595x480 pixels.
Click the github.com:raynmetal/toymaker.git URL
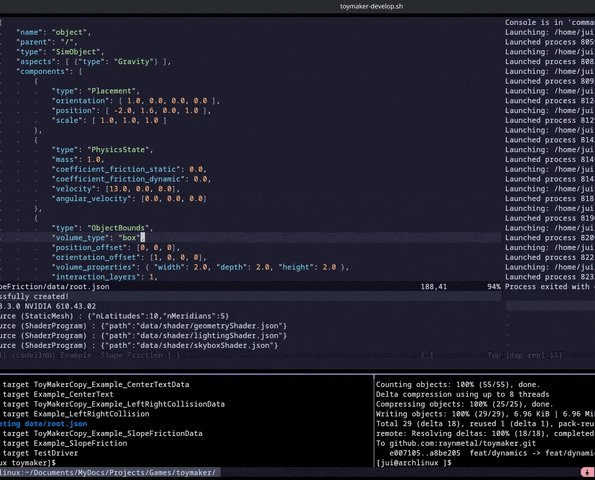tap(463, 443)
